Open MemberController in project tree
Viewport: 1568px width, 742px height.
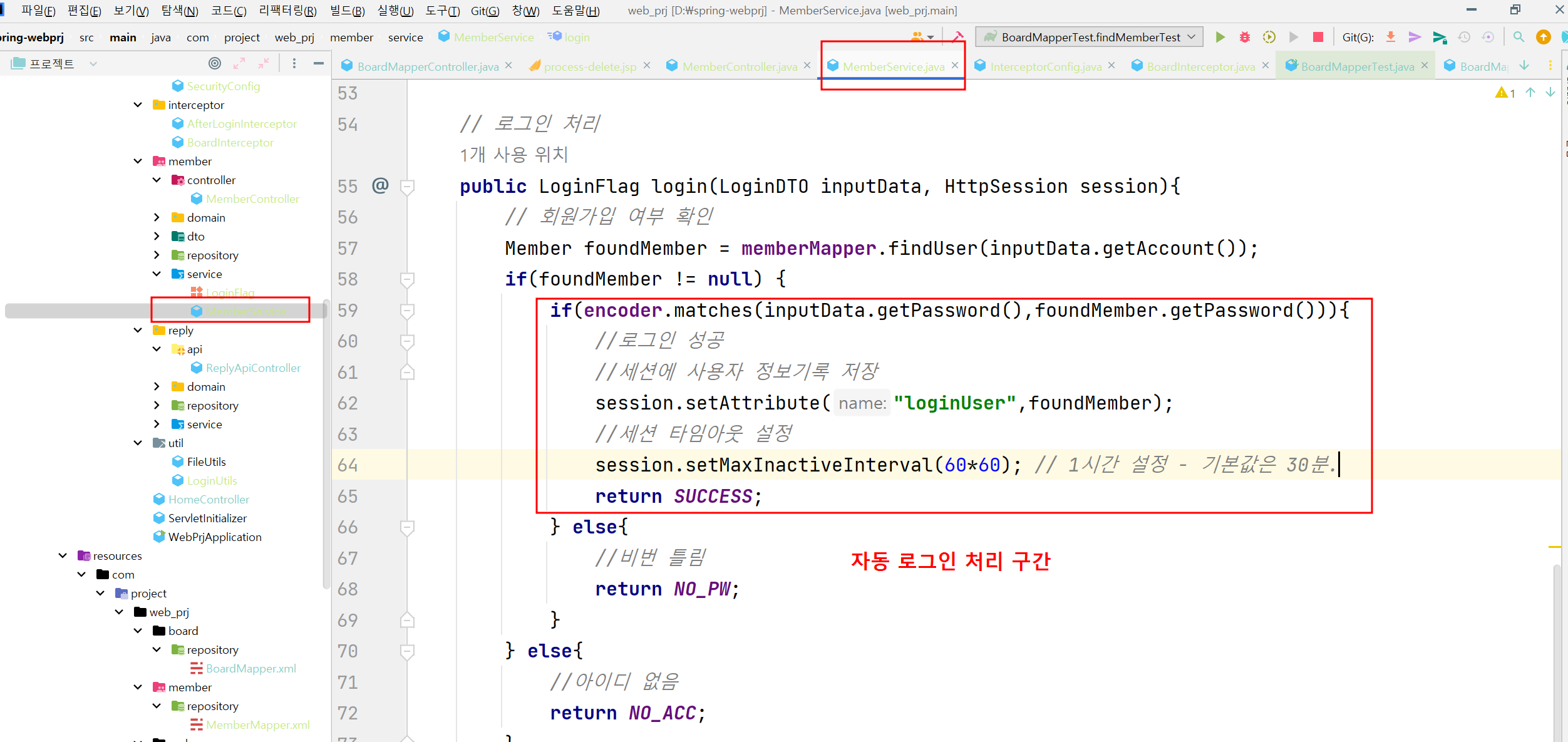click(252, 198)
